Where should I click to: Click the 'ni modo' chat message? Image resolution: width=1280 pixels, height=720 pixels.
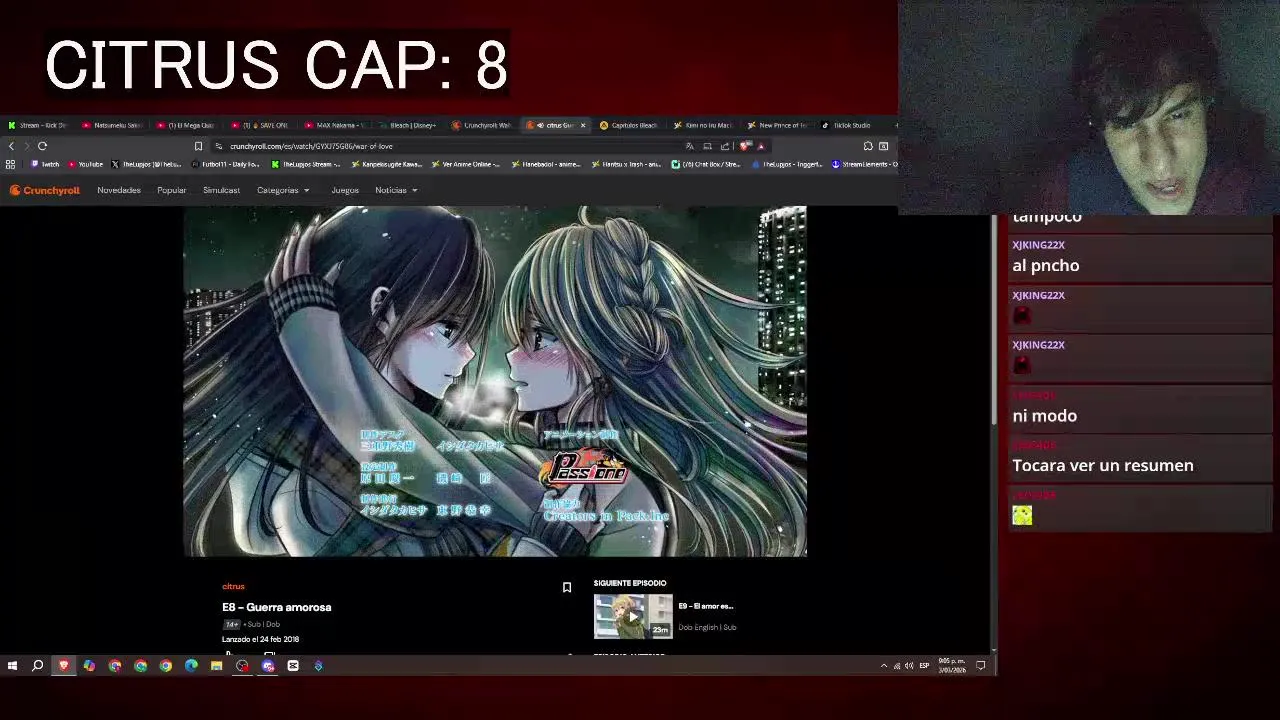(x=1044, y=415)
